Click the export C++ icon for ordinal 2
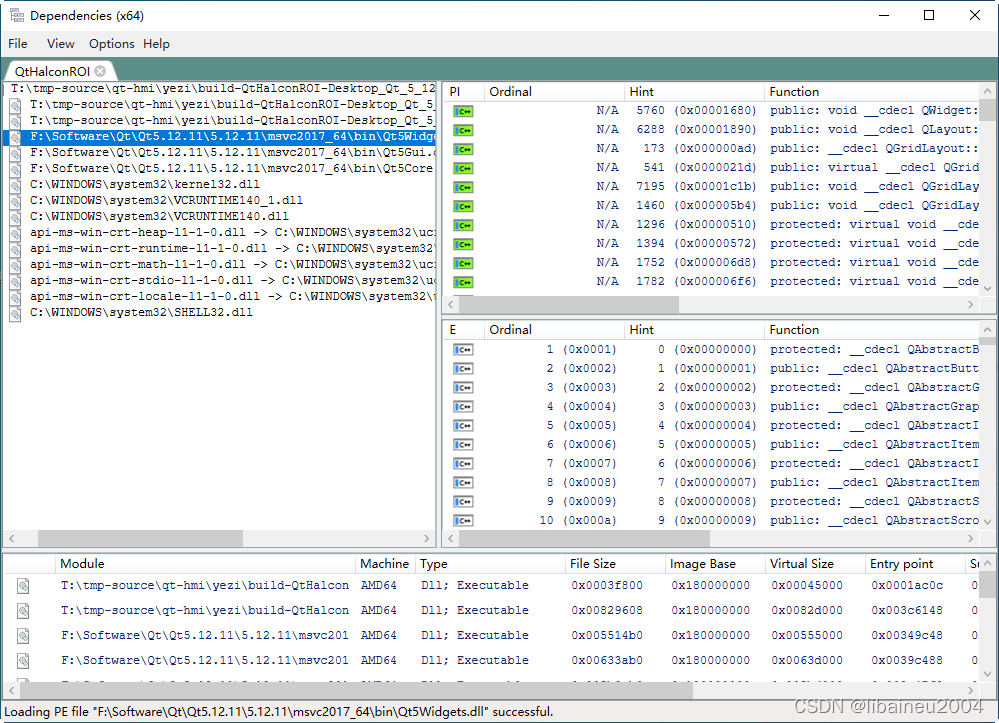The image size is (999, 723). (x=463, y=369)
